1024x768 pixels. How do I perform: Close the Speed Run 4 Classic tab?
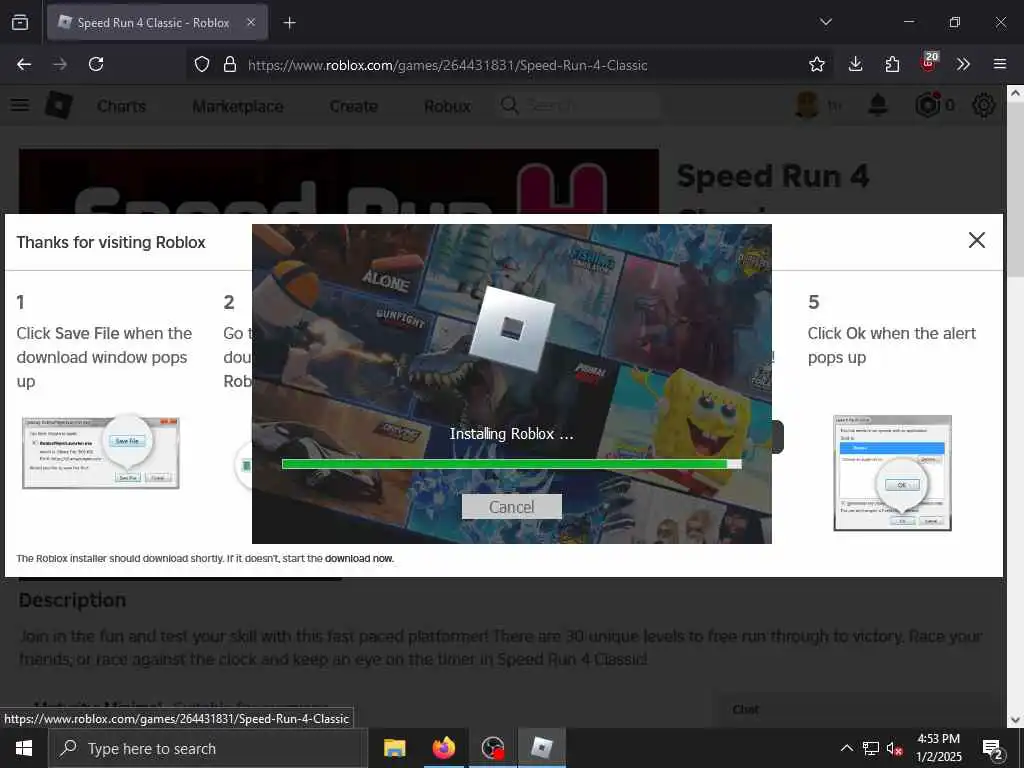coord(251,22)
